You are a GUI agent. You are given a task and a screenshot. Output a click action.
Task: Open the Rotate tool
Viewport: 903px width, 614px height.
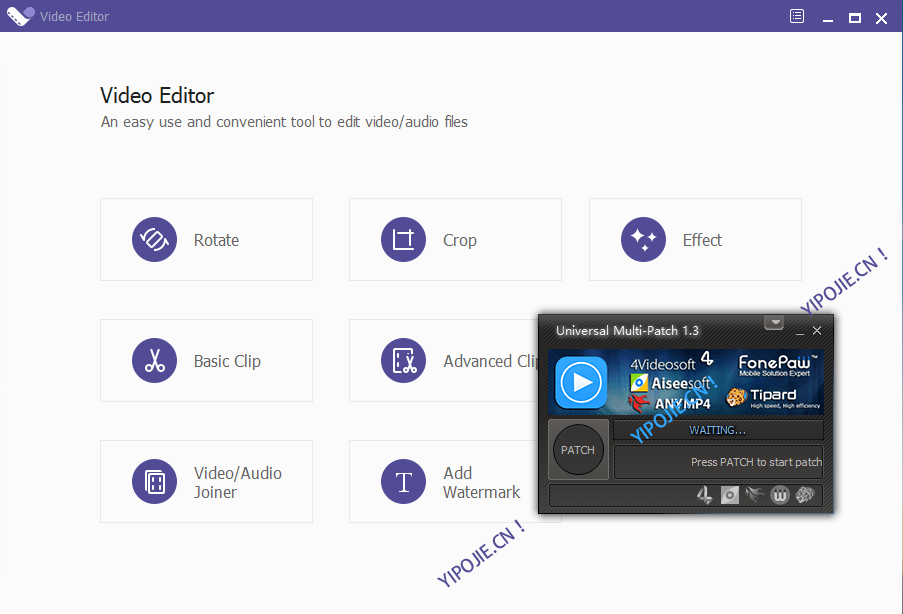(x=206, y=240)
